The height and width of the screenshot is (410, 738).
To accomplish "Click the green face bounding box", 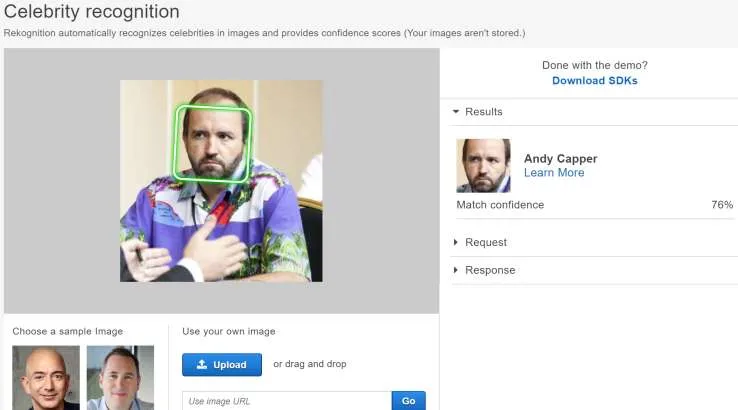I will (x=213, y=144).
